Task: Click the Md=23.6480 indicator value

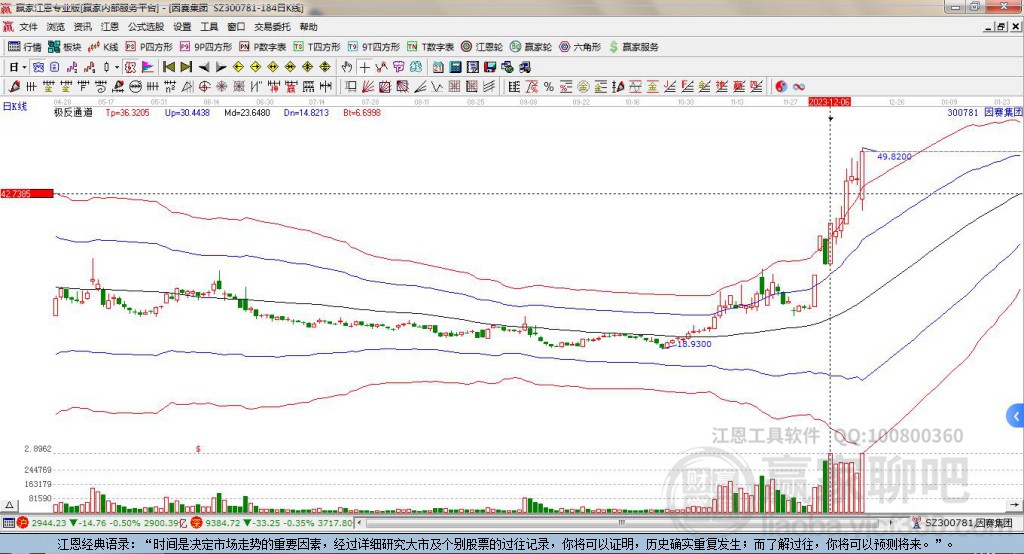Action: tap(248, 113)
